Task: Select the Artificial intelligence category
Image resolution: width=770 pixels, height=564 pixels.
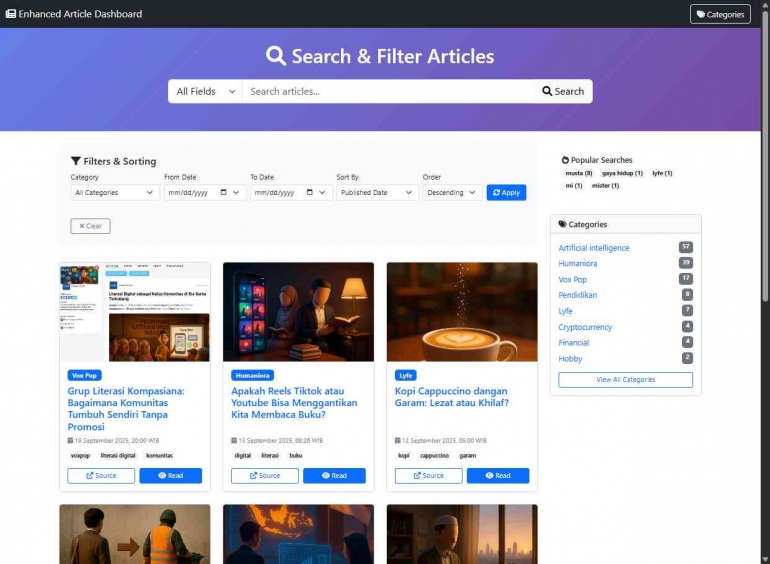Action: pyautogui.click(x=594, y=248)
